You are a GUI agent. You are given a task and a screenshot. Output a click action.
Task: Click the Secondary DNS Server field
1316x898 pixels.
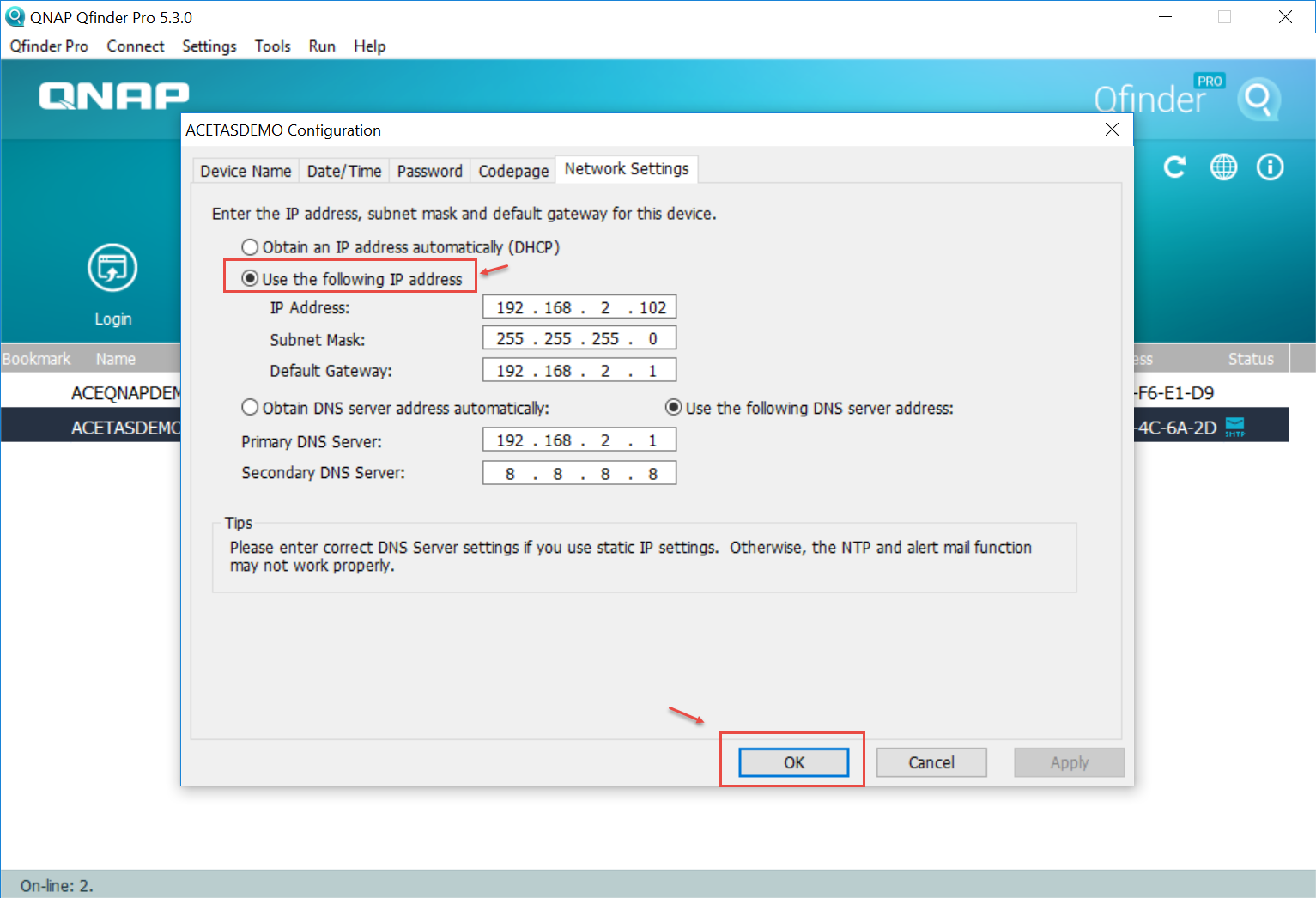[x=579, y=474]
